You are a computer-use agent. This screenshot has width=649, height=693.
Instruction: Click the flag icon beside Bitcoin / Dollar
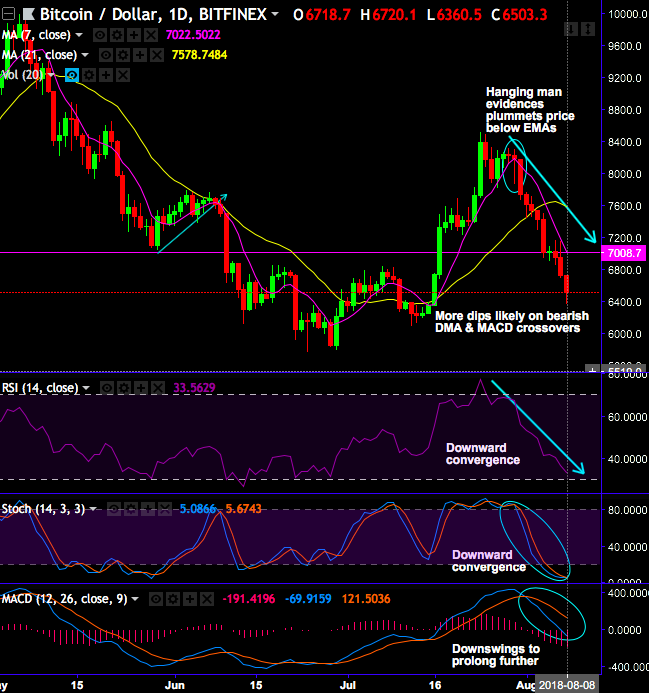(29, 14)
